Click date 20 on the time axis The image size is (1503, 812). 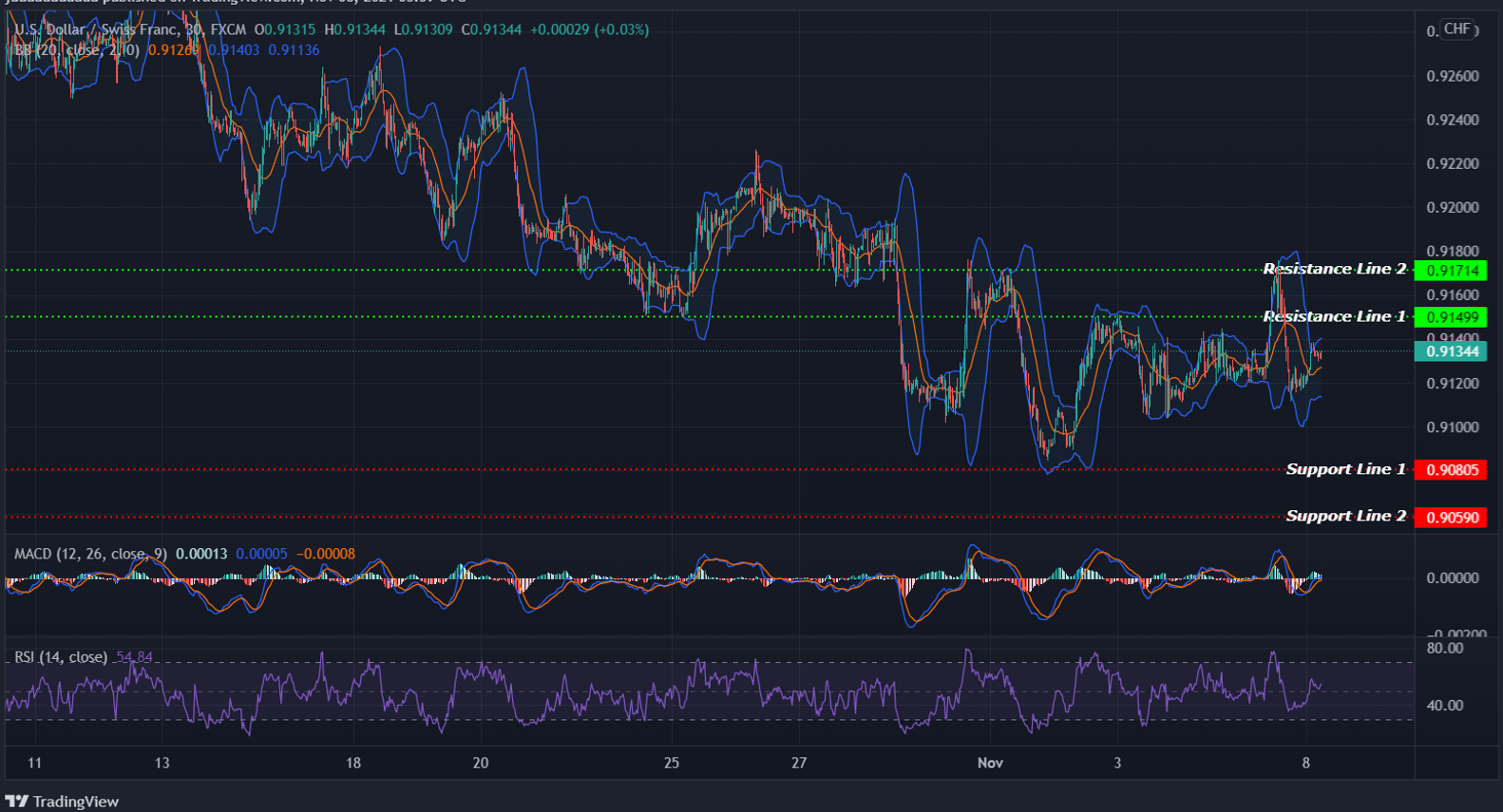[x=481, y=763]
